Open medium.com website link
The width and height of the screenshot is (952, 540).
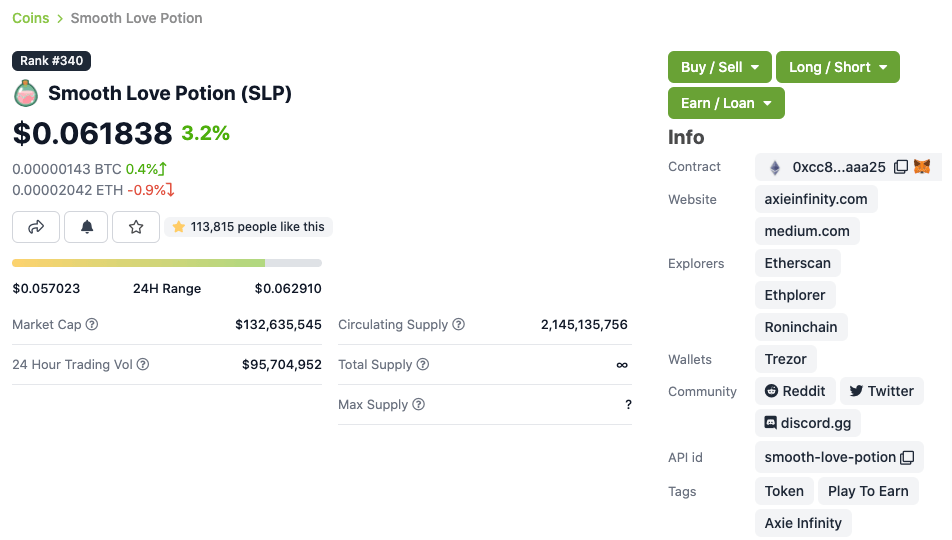pyautogui.click(x=807, y=231)
